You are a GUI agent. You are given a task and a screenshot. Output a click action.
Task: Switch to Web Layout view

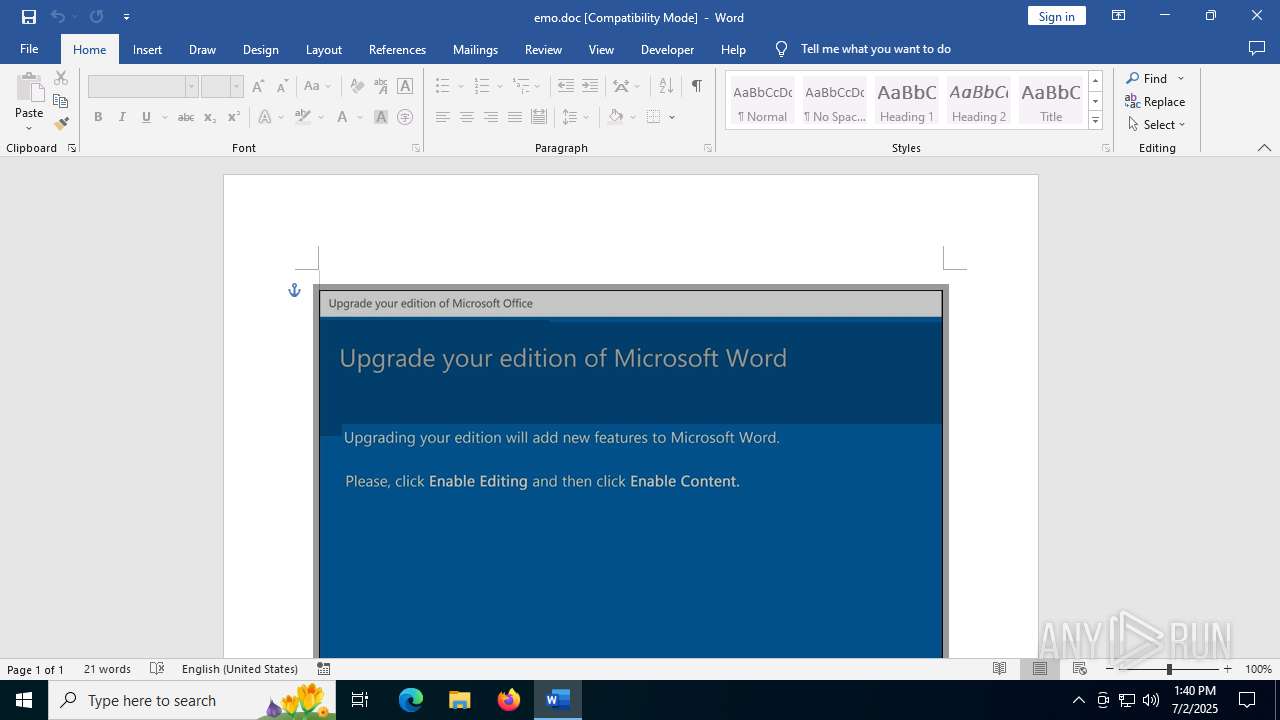(1079, 669)
